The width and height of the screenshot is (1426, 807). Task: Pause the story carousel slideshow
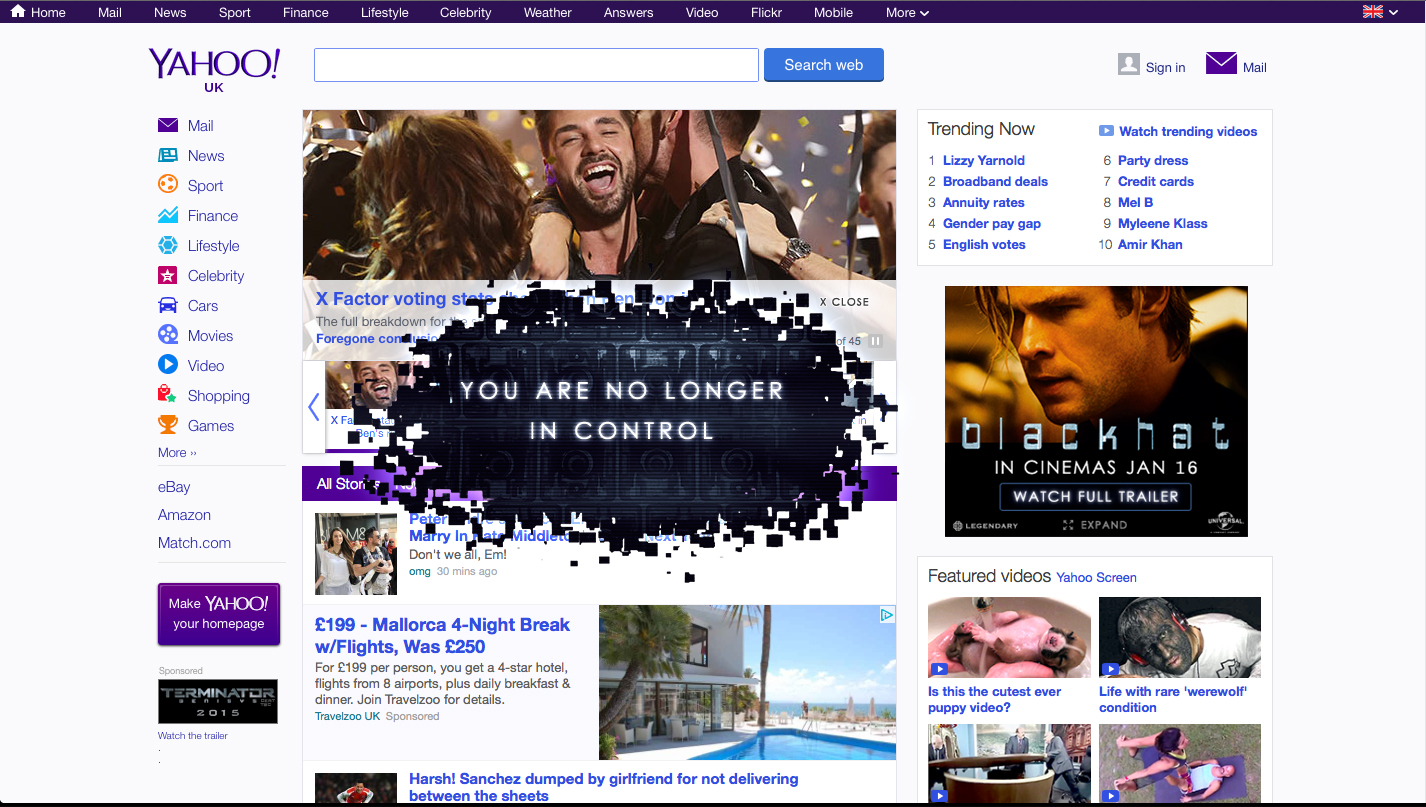coord(876,341)
